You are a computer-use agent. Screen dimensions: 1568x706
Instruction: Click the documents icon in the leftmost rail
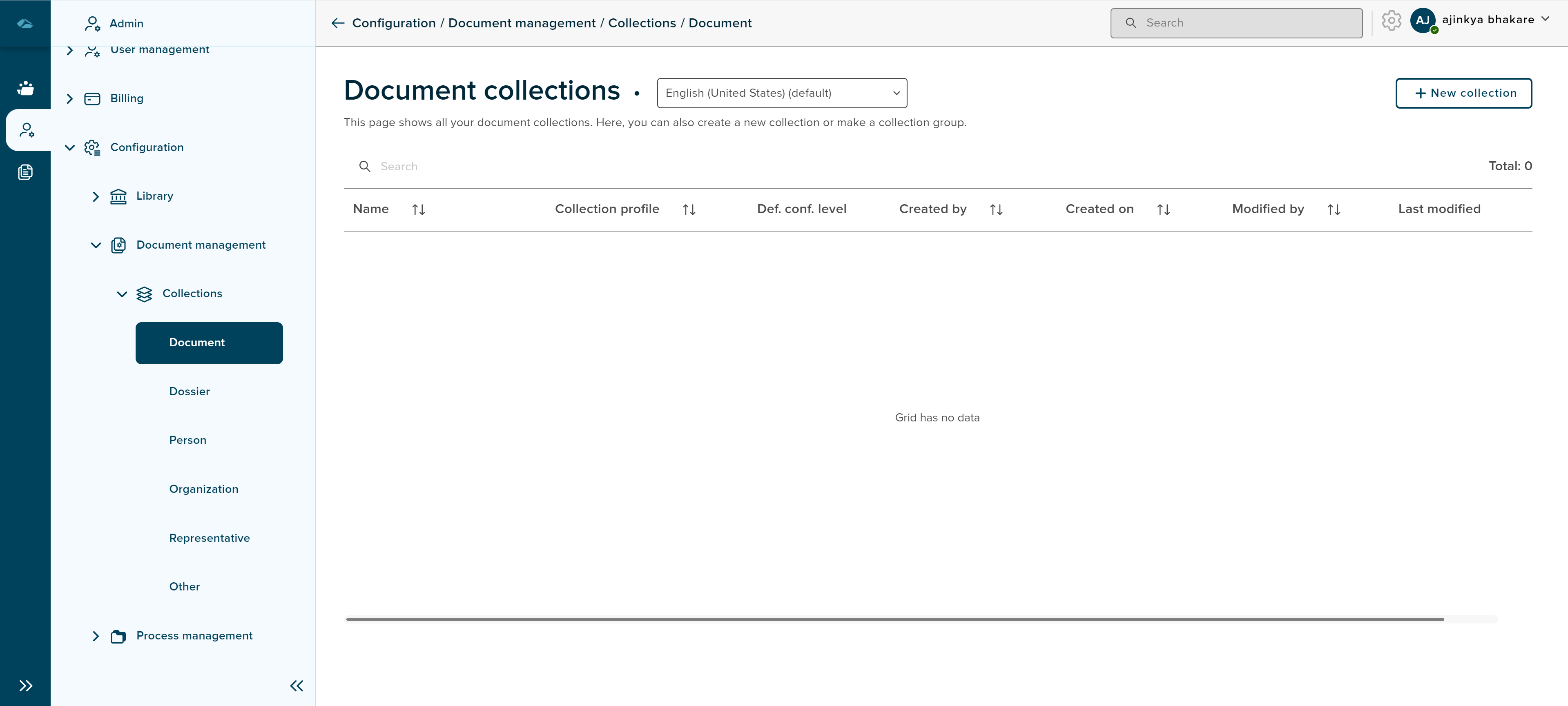click(x=26, y=172)
